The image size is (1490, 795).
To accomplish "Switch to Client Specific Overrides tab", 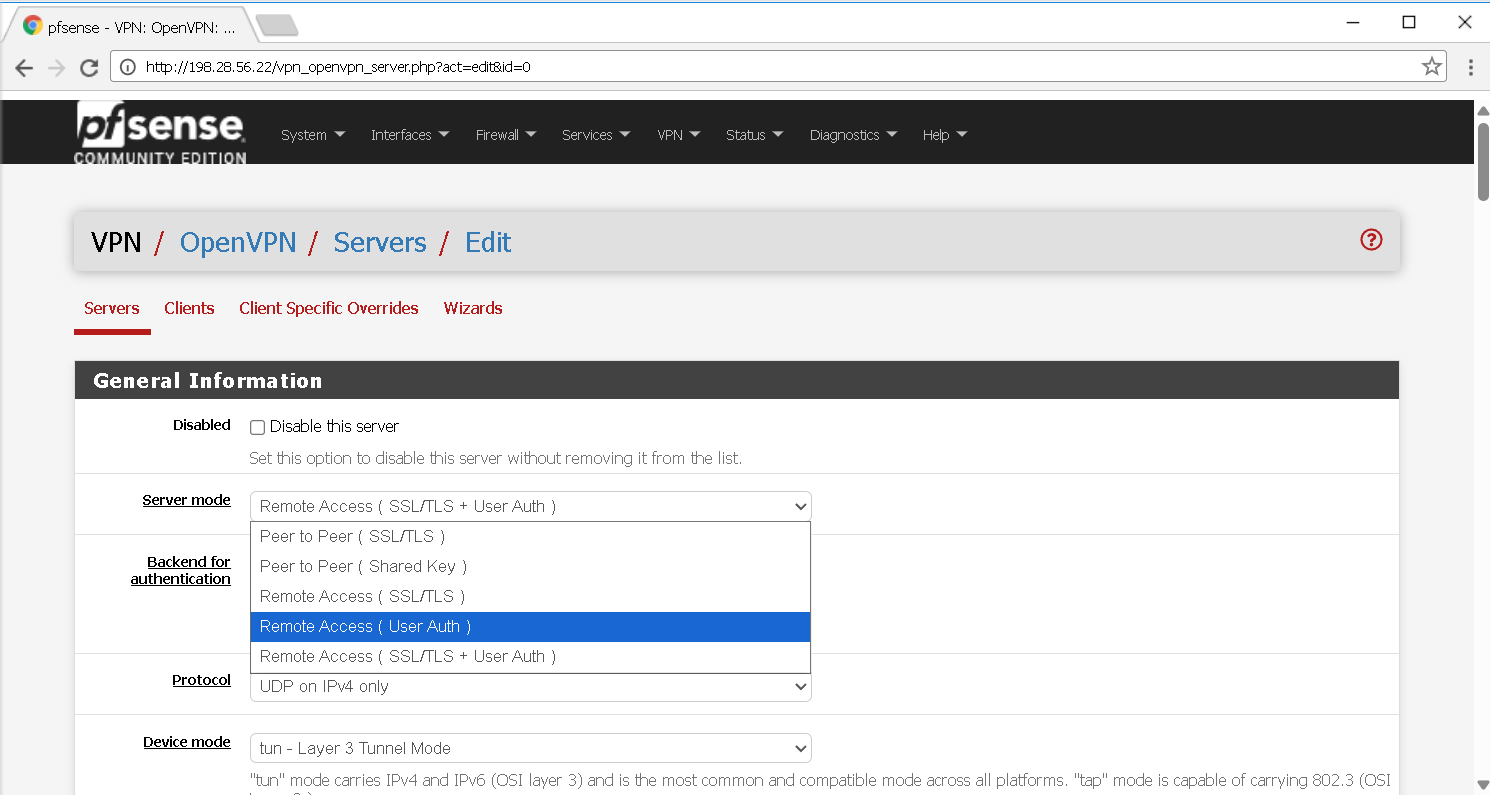I will pyautogui.click(x=328, y=308).
